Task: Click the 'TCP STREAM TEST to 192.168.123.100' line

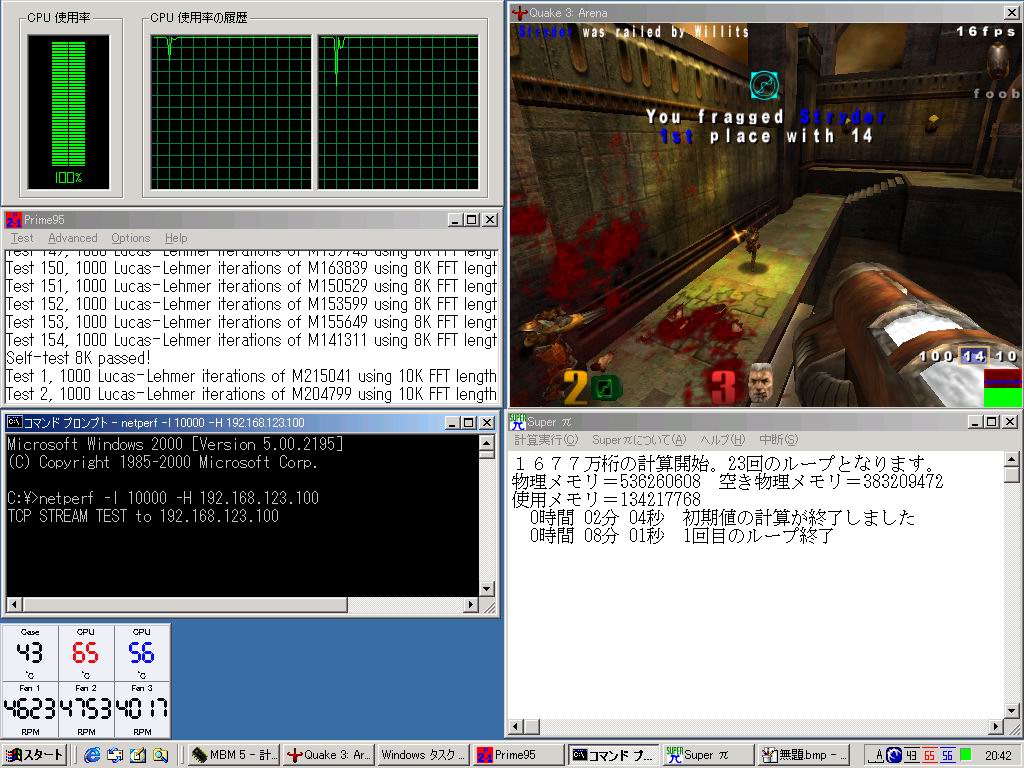Action: click(143, 516)
